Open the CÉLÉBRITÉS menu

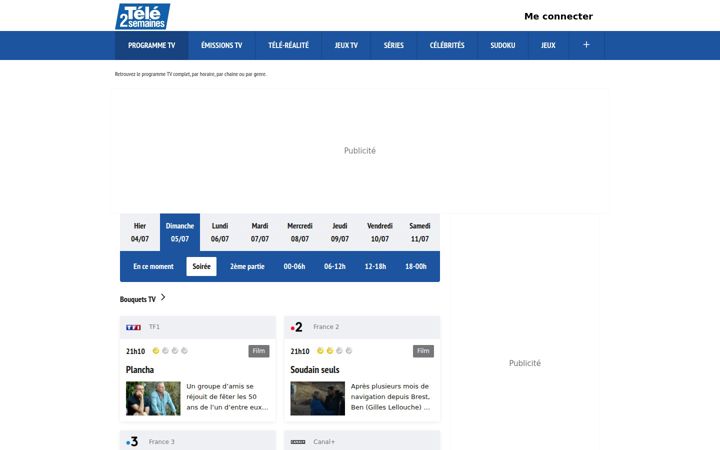point(447,45)
